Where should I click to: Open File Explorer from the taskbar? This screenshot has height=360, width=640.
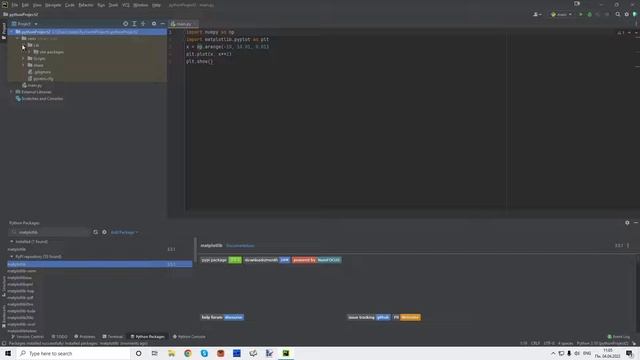[171, 353]
